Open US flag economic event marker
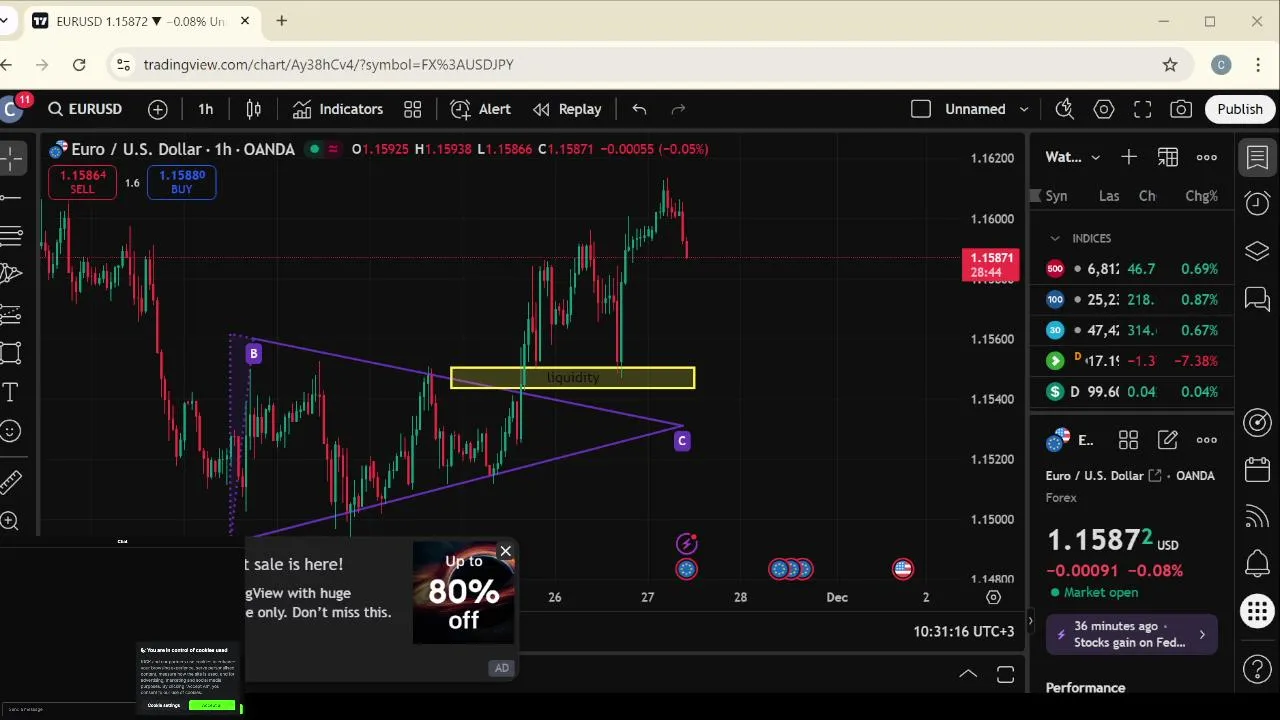This screenshot has height=720, width=1280. coord(903,569)
